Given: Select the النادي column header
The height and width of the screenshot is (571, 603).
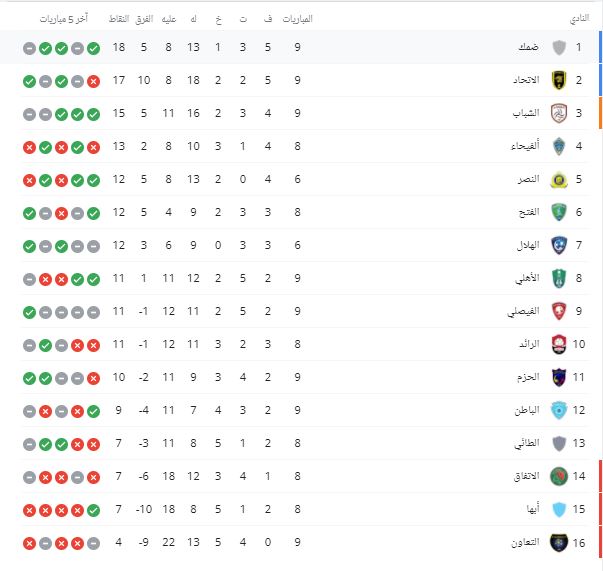Looking at the screenshot, I should point(579,19).
